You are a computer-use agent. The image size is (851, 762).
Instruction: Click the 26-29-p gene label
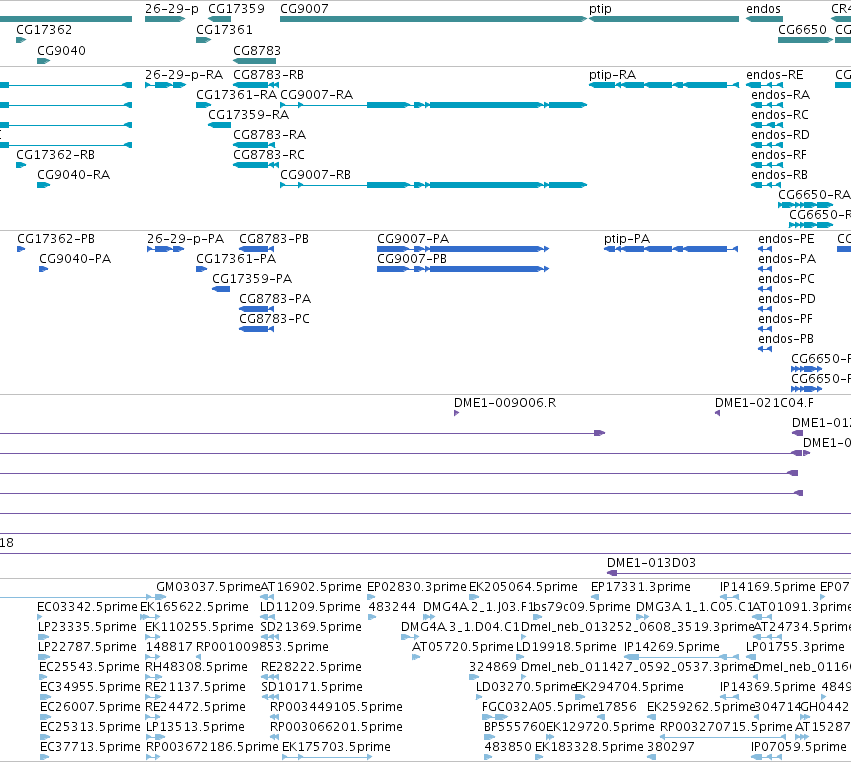tap(172, 9)
